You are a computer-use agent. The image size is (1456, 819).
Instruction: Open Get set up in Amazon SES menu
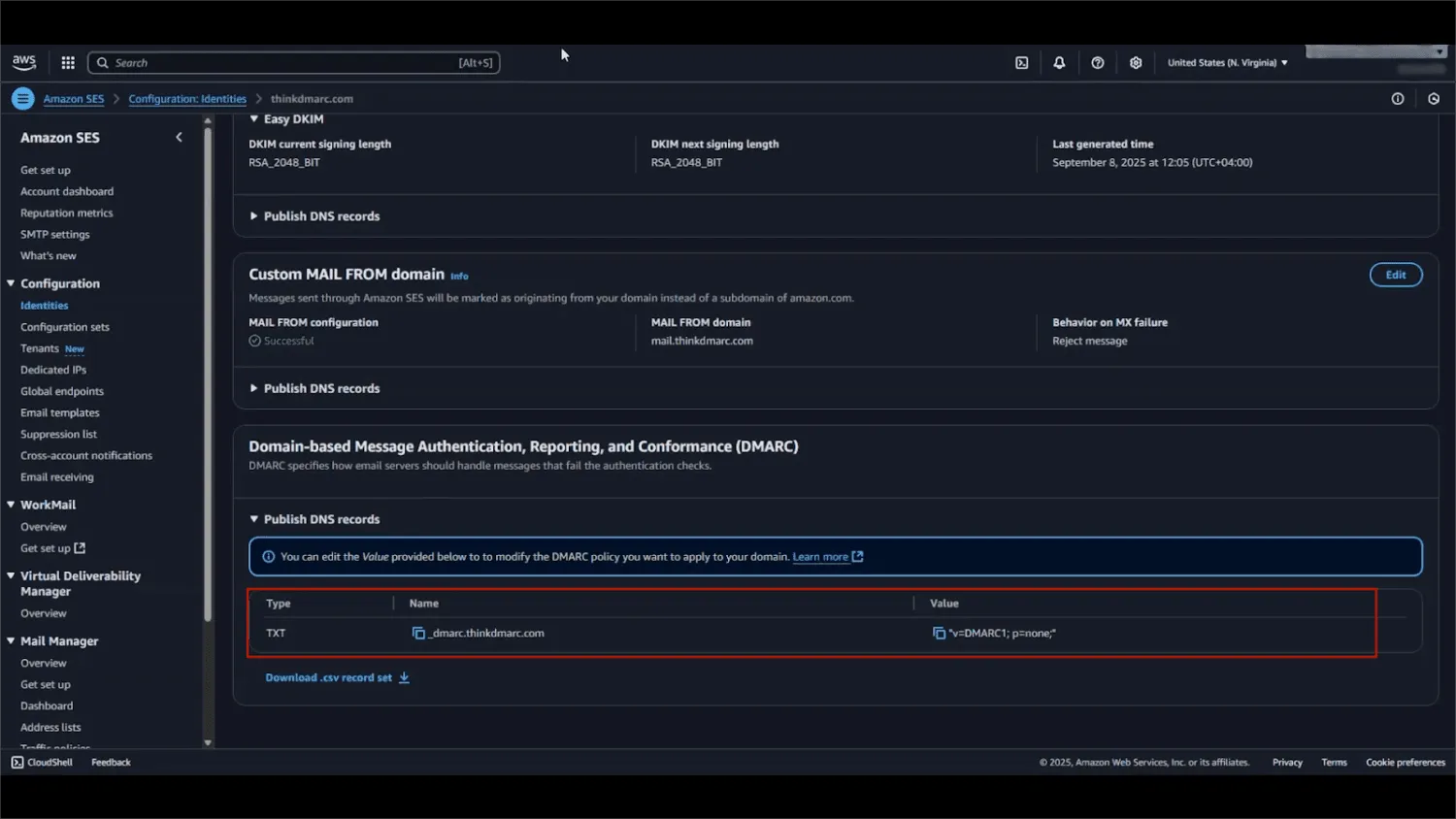click(46, 171)
